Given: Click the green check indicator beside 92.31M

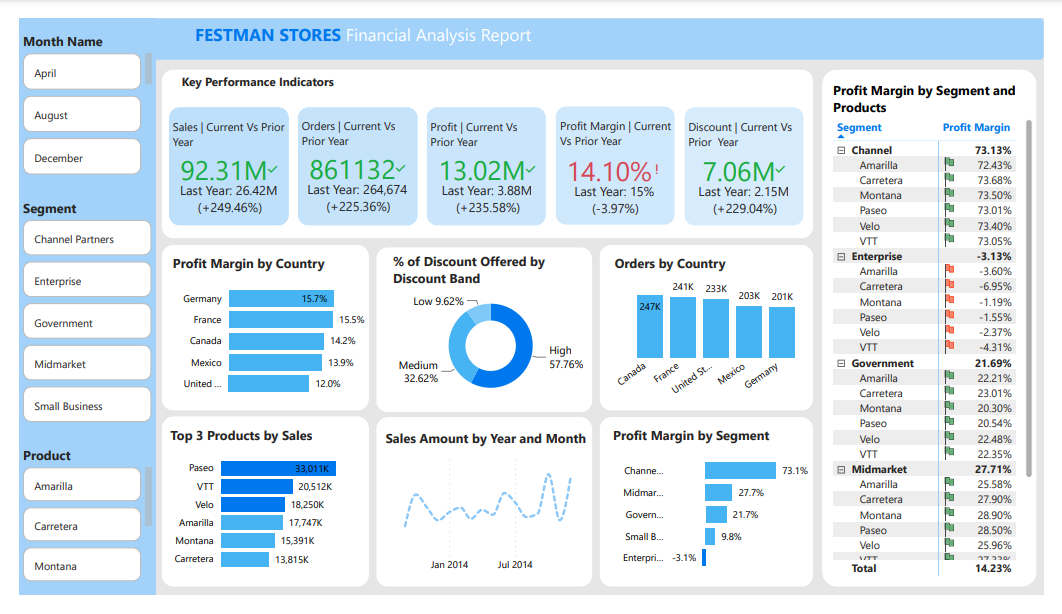Looking at the screenshot, I should click(272, 168).
